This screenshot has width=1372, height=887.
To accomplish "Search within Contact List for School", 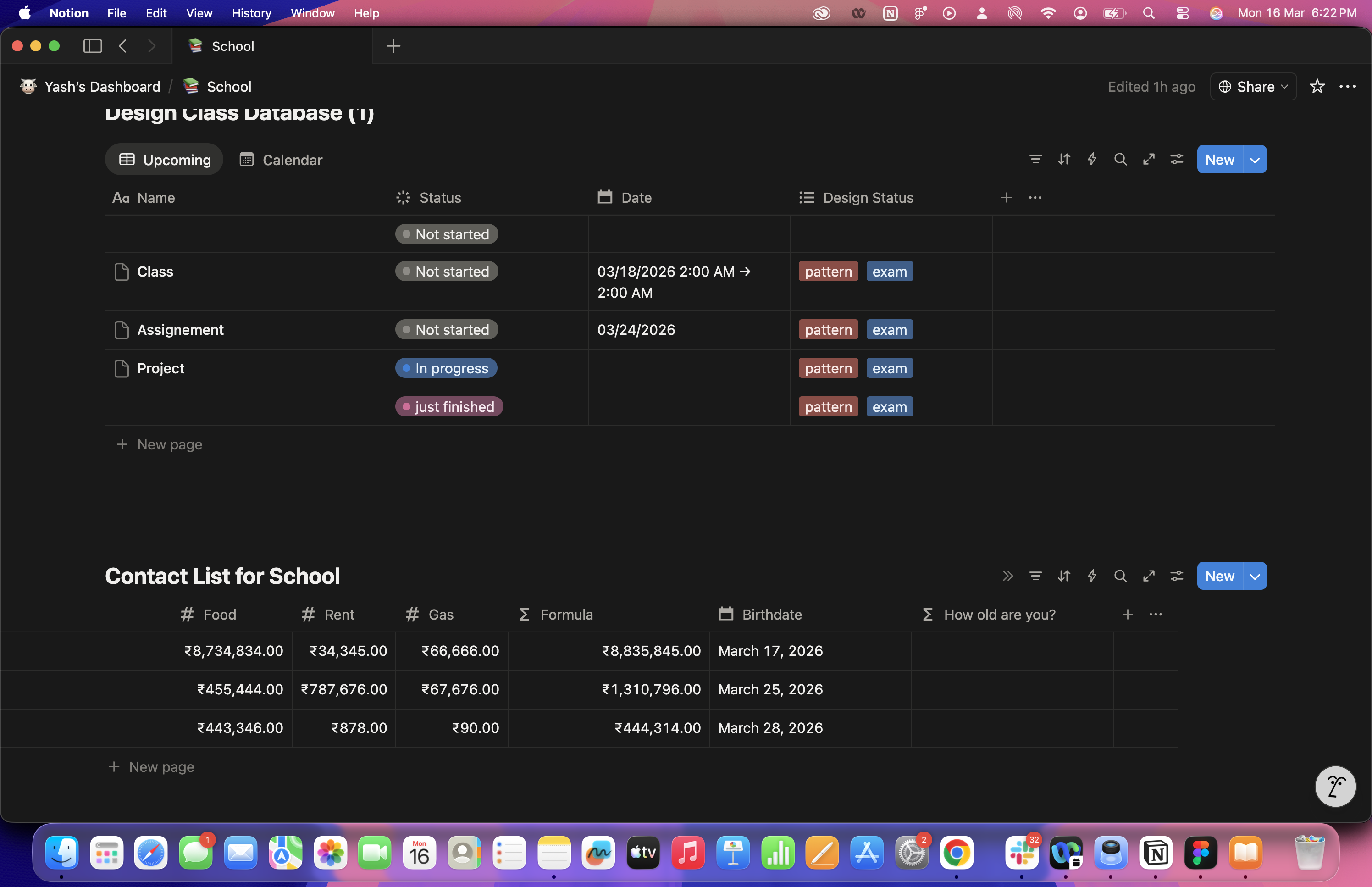I will [x=1120, y=576].
